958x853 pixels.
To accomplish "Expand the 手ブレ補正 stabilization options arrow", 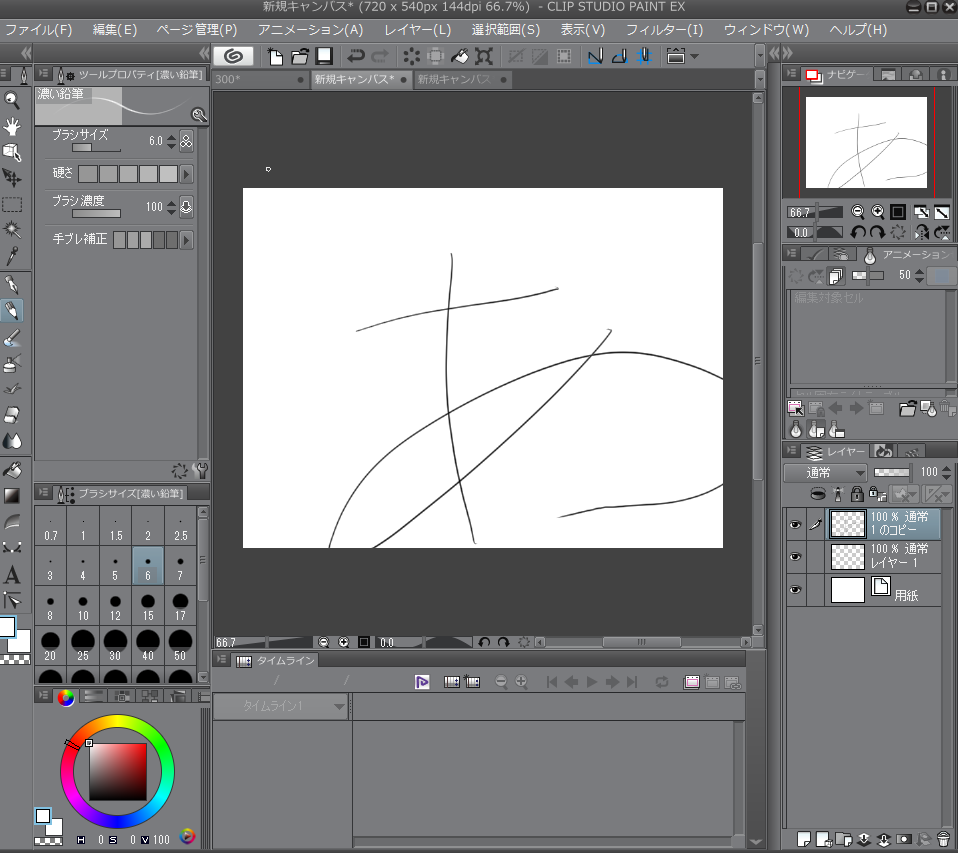I will pos(186,240).
